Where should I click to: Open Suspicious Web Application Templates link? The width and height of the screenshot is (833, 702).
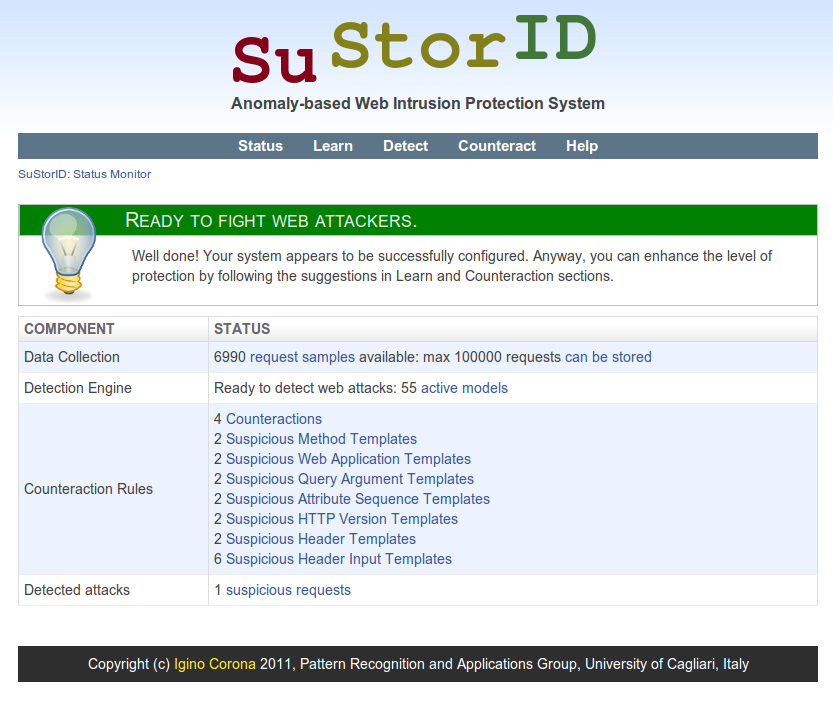coord(348,459)
